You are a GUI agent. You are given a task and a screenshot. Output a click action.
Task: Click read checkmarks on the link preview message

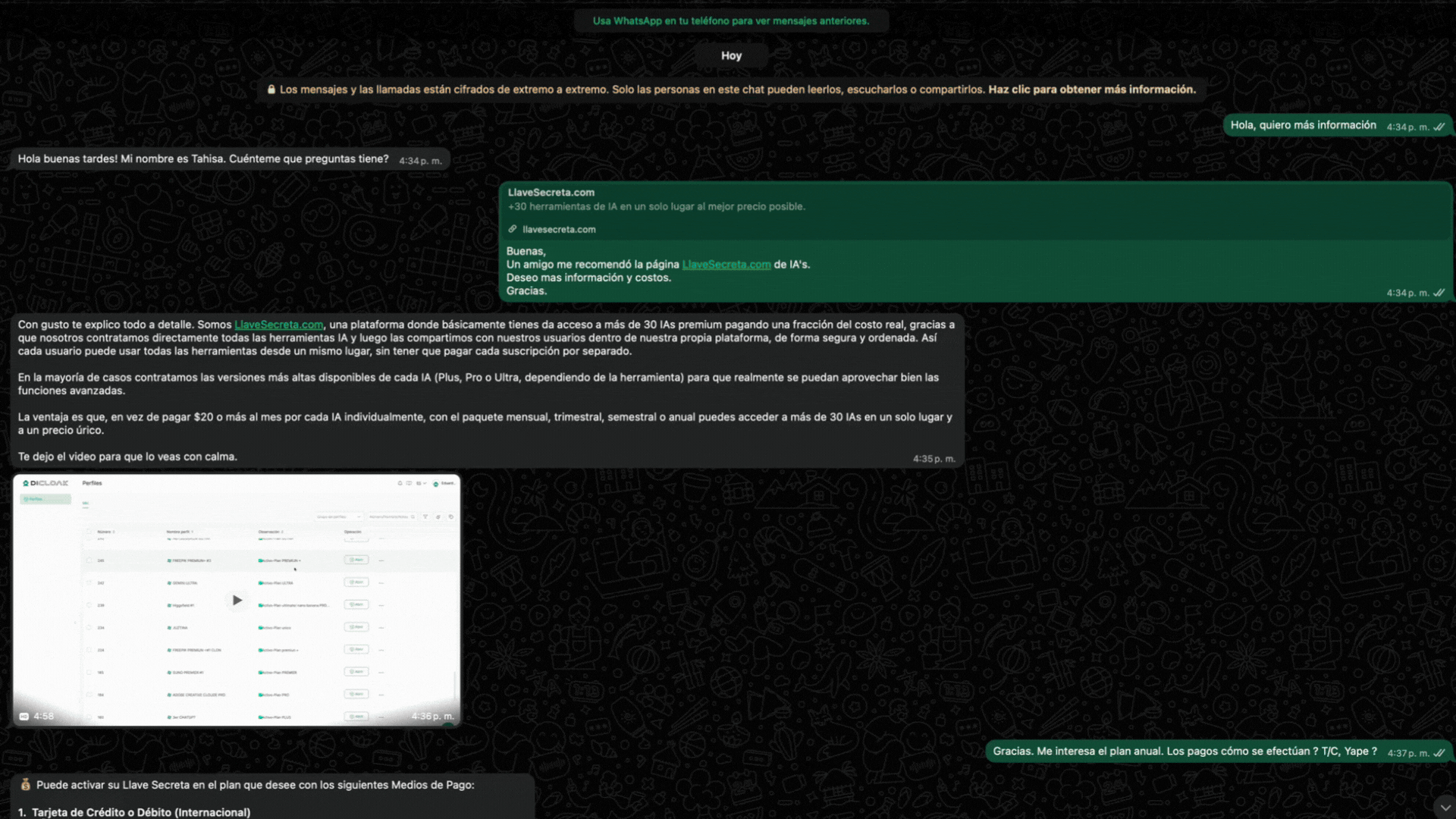click(1439, 293)
